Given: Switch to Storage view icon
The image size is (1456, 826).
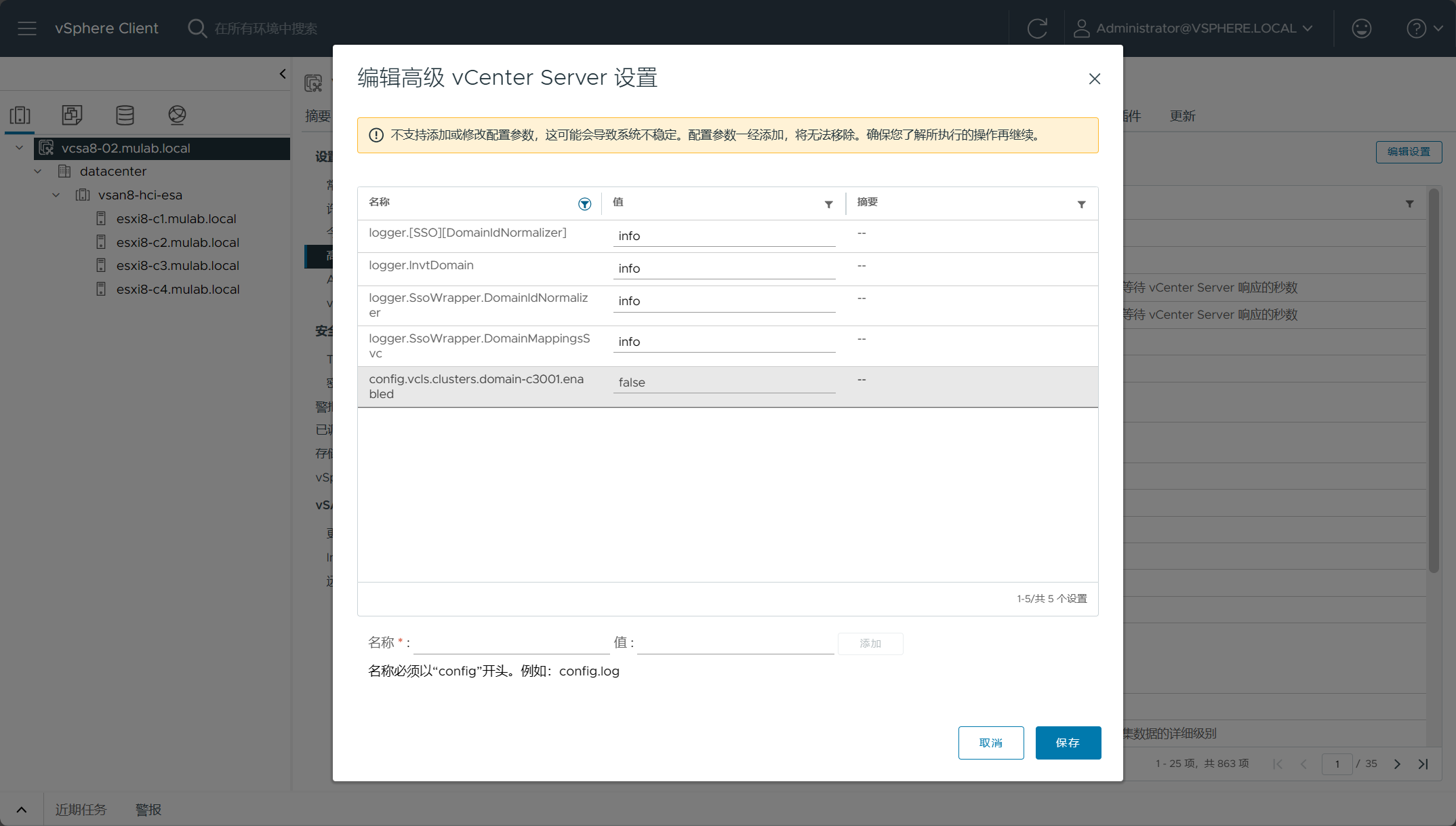Looking at the screenshot, I should 125,115.
